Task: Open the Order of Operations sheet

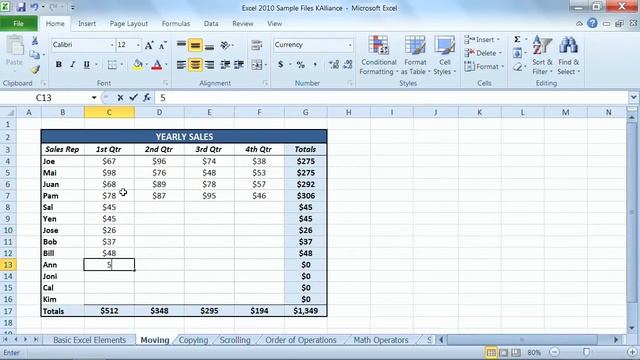Action: [301, 340]
